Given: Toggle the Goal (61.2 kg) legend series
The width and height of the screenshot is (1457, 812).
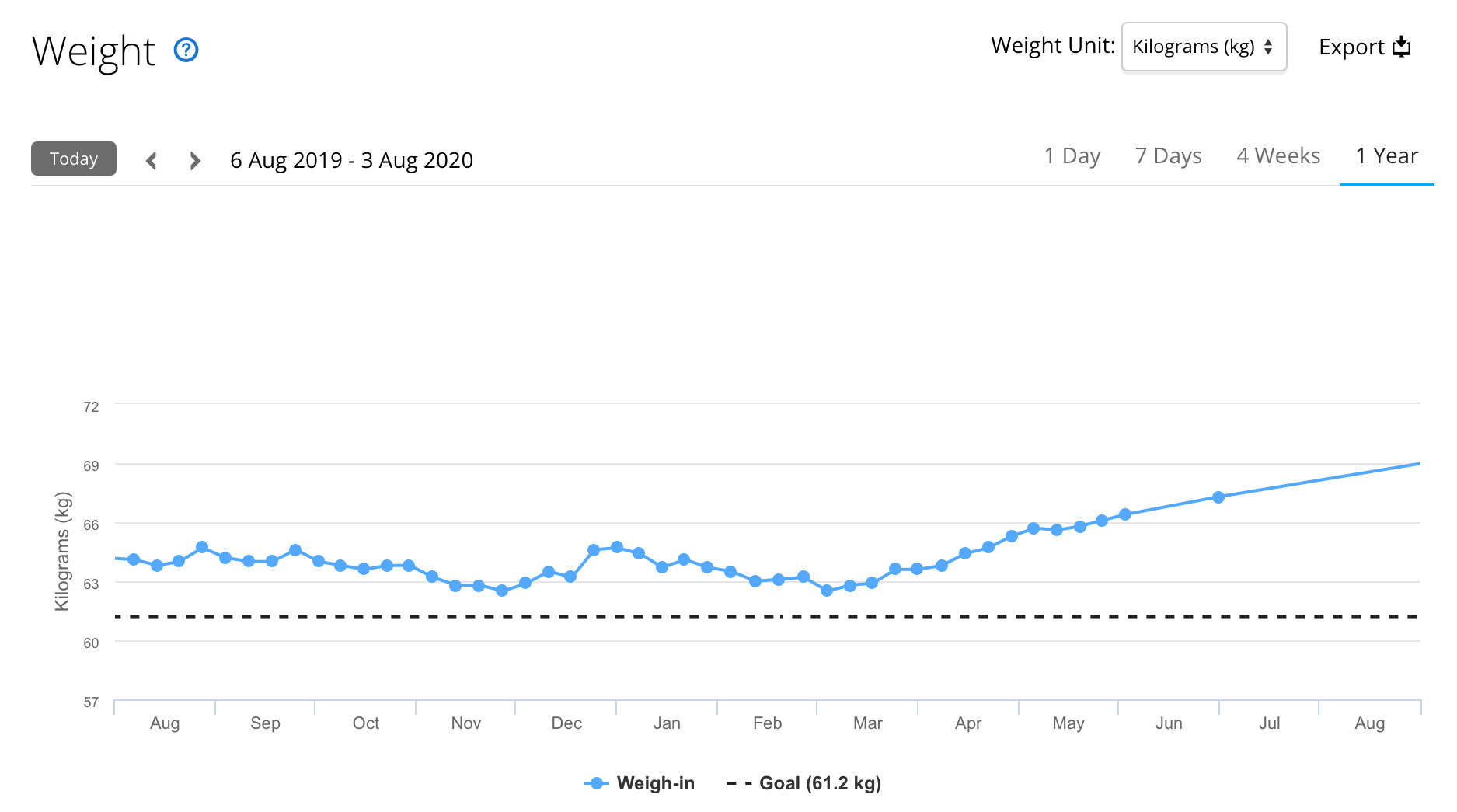Looking at the screenshot, I should (x=820, y=783).
